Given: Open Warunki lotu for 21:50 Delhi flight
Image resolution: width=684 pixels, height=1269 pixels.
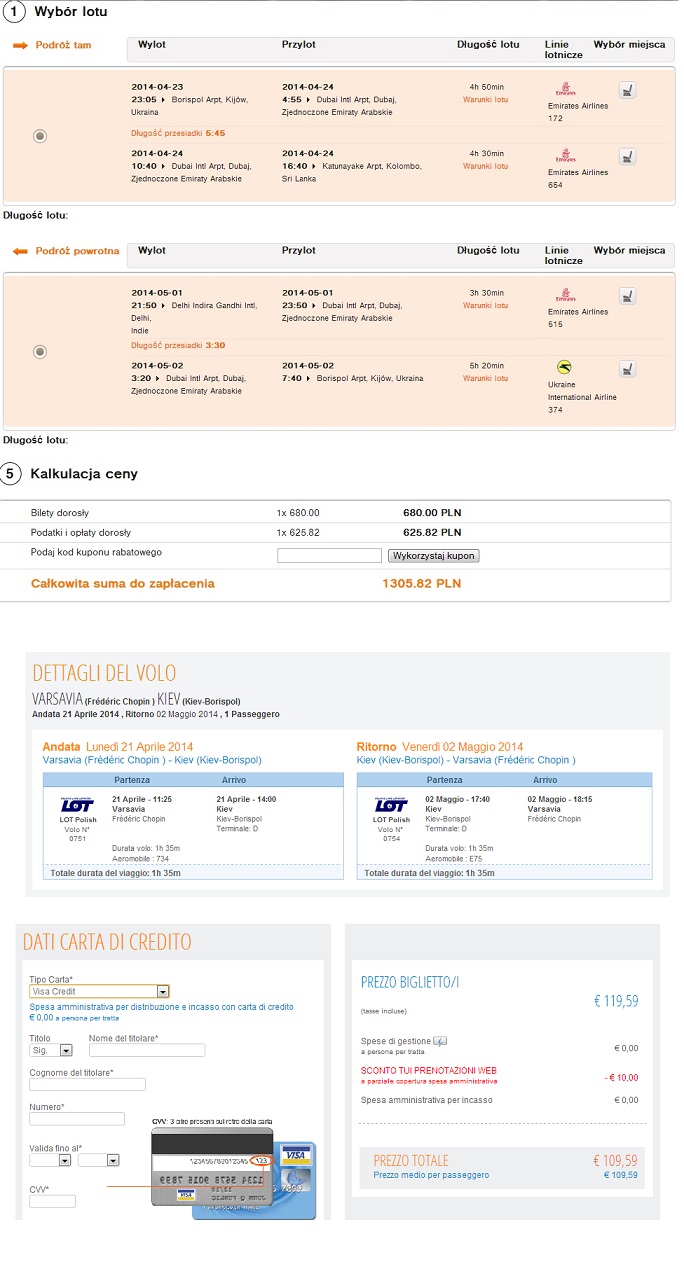Looking at the screenshot, I should tap(485, 305).
